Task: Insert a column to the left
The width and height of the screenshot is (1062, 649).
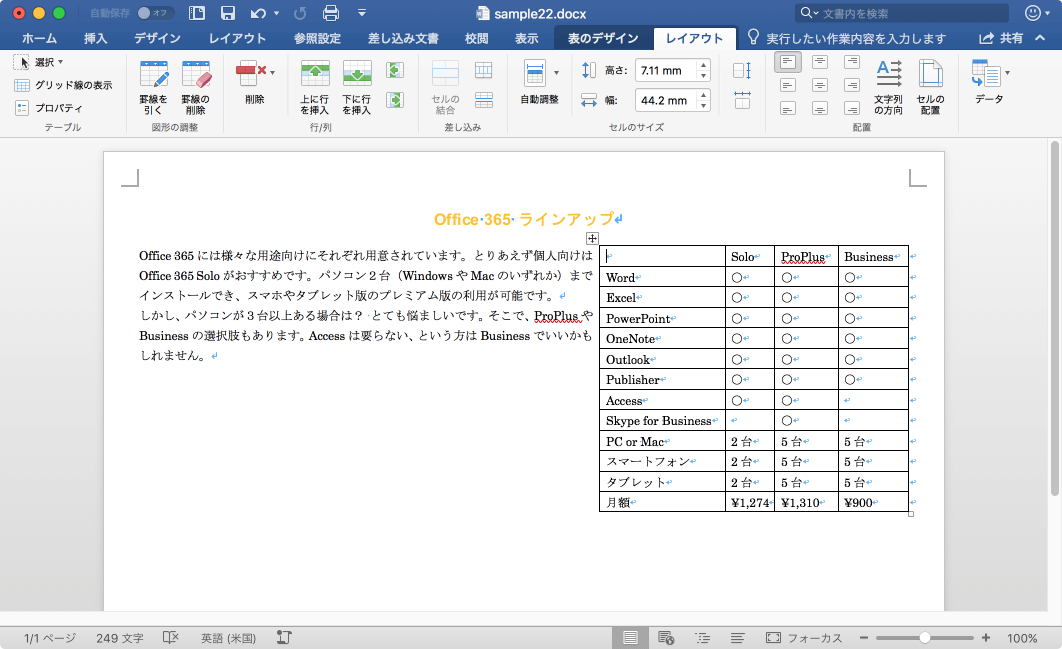Action: (x=395, y=70)
